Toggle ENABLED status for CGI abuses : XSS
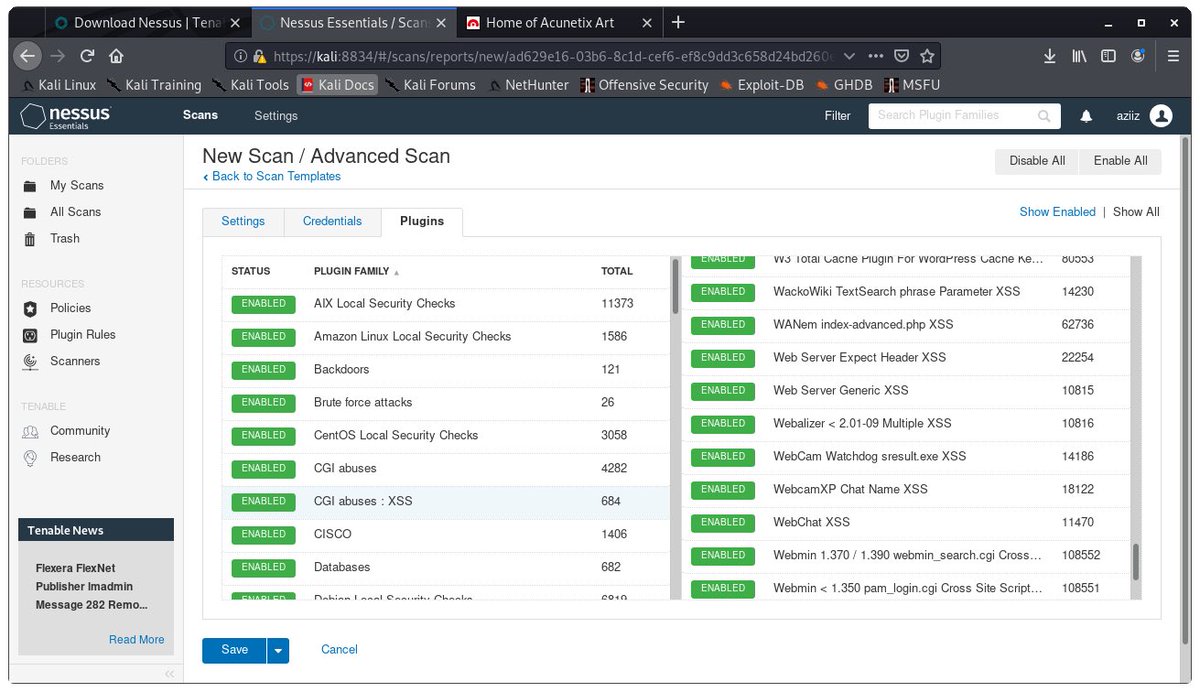The width and height of the screenshot is (1200, 692). [263, 502]
